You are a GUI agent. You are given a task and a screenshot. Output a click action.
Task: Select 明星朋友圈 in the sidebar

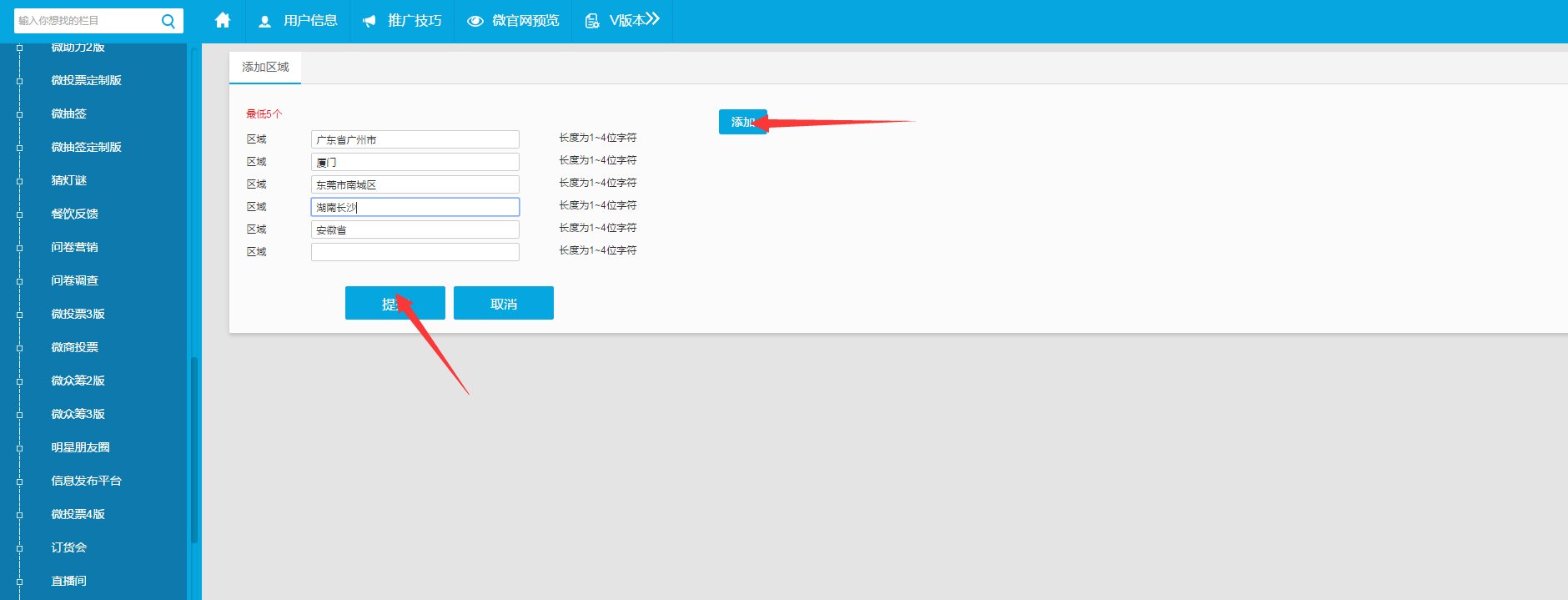click(x=80, y=447)
